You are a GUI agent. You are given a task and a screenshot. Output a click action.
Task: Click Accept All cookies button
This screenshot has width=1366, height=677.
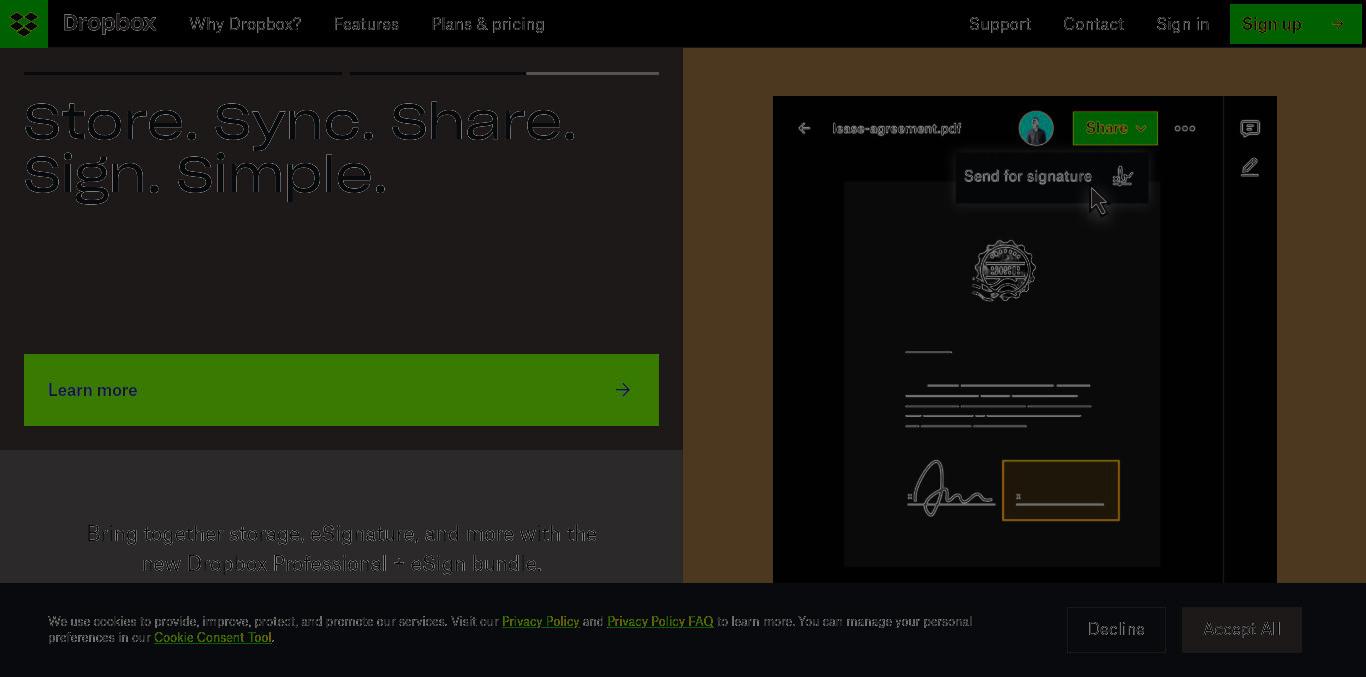coord(1242,629)
